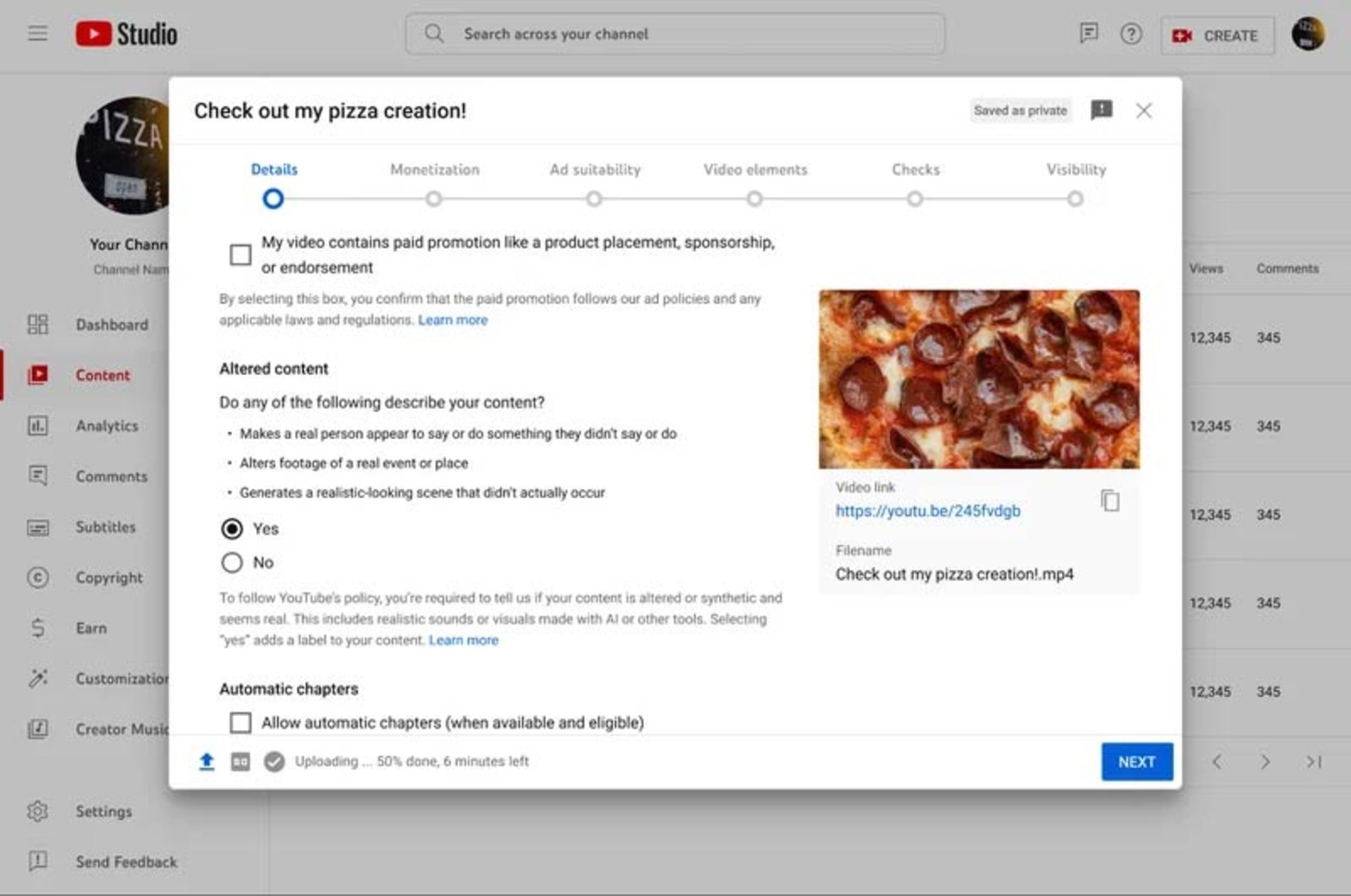The image size is (1351, 896).
Task: Click the Subtitles sidebar icon
Action: point(35,526)
